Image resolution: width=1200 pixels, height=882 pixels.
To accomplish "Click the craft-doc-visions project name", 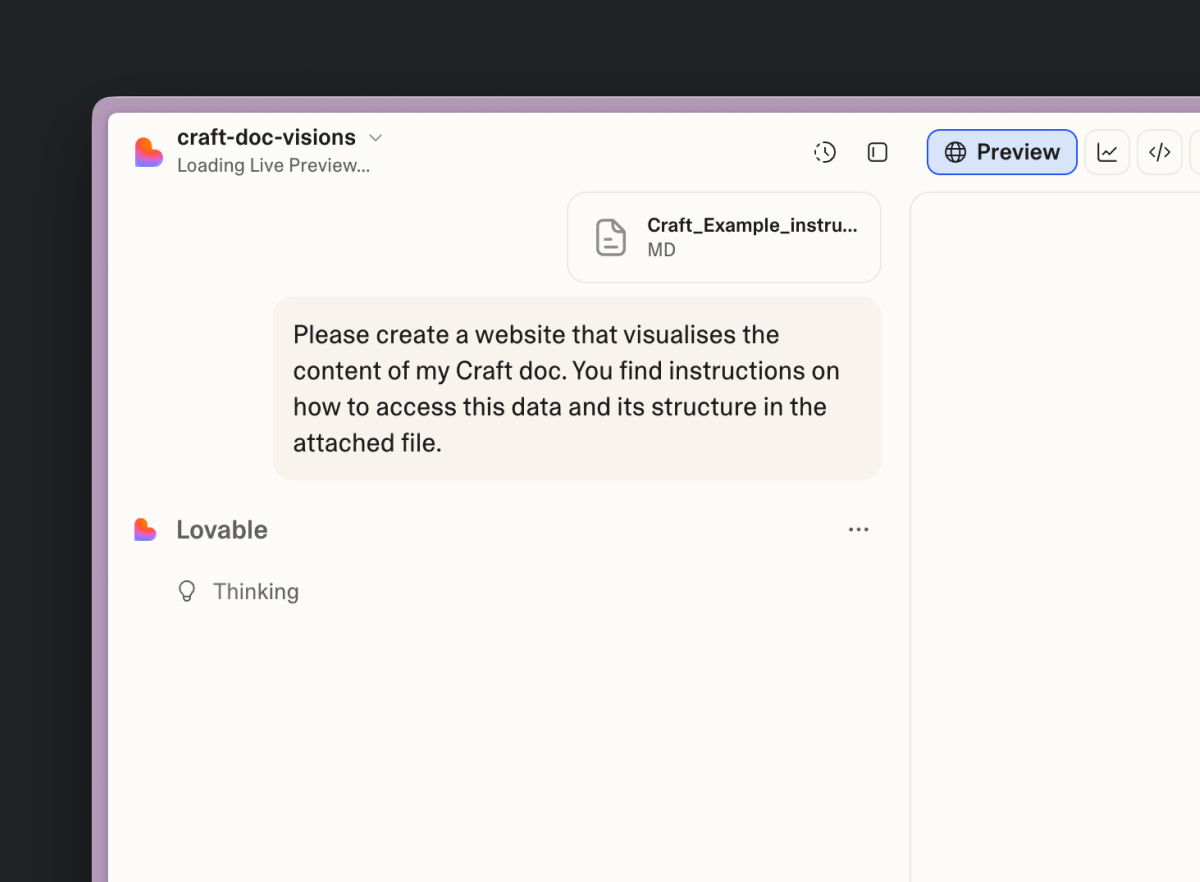I will pos(266,138).
